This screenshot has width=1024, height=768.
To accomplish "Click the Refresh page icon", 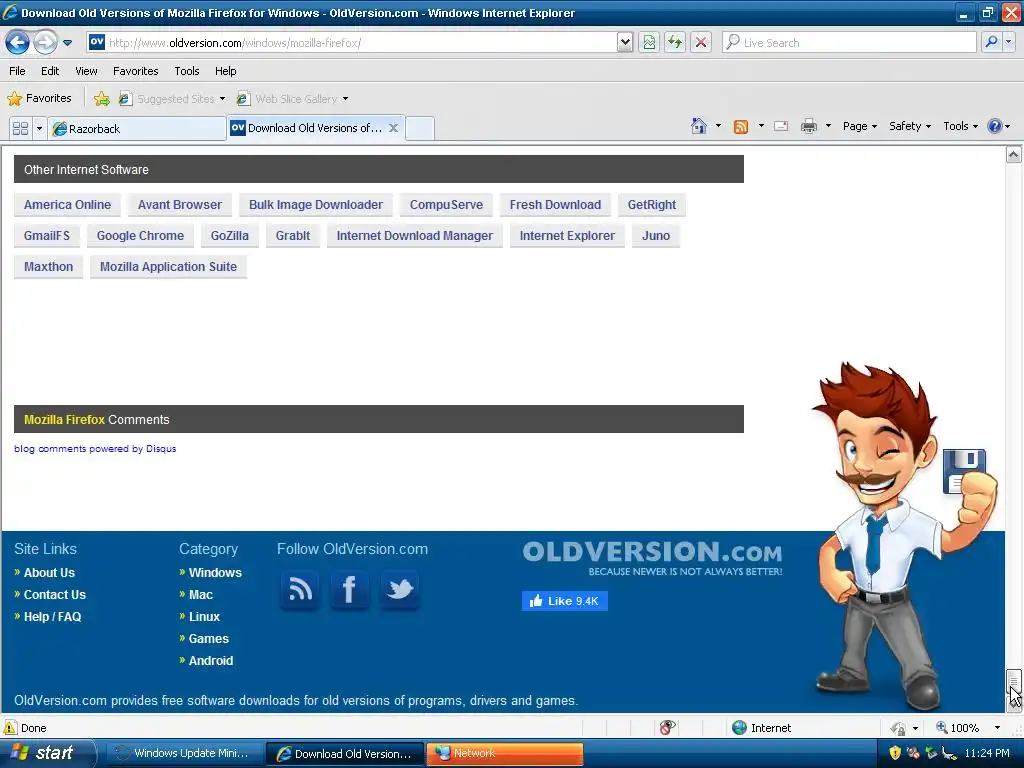I will click(675, 42).
